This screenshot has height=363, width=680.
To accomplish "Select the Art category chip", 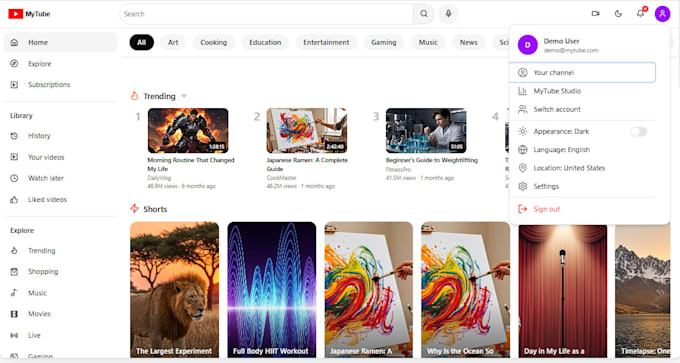I will [173, 43].
